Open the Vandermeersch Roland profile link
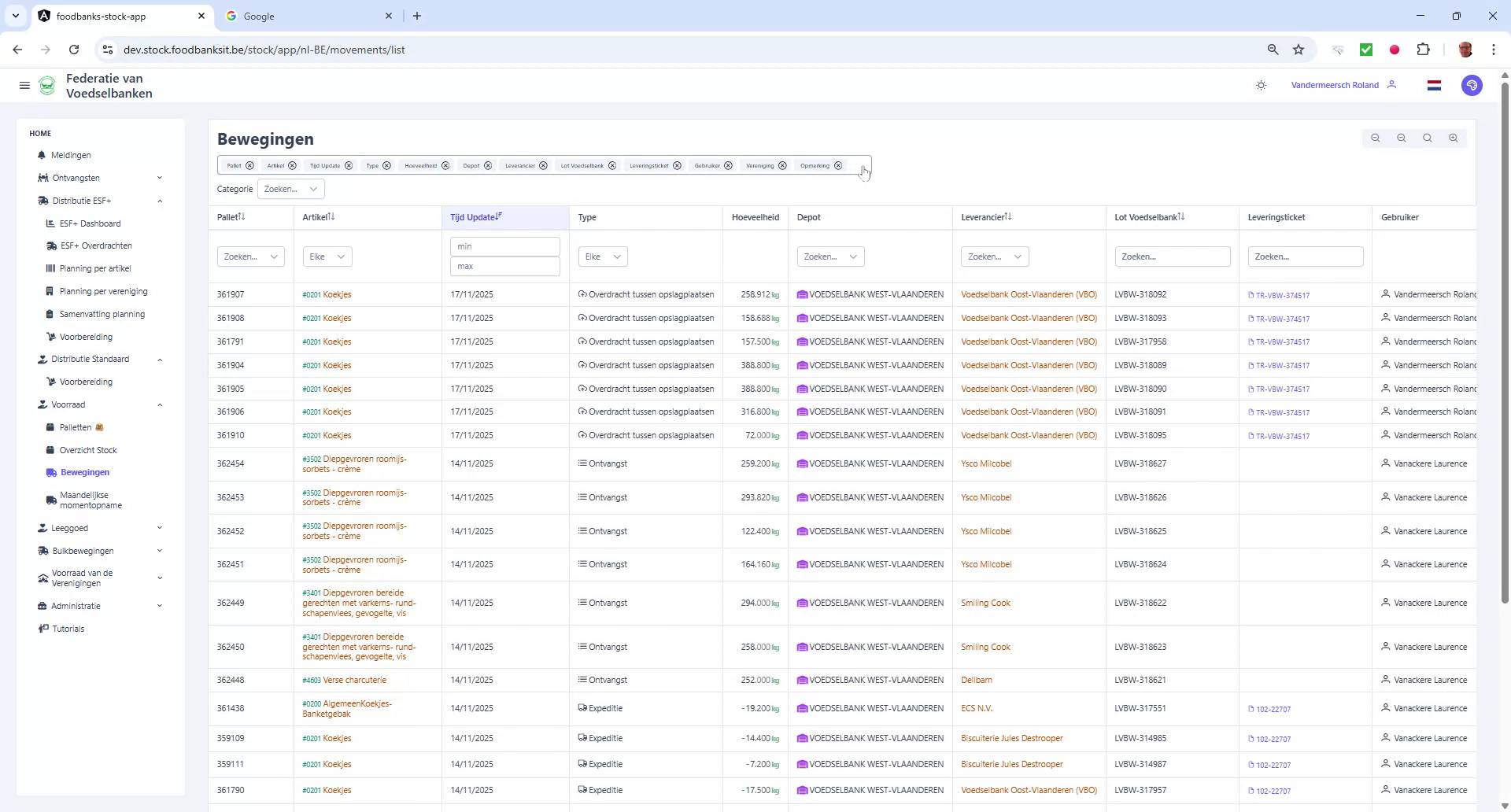The height and width of the screenshot is (812, 1511). [1335, 85]
